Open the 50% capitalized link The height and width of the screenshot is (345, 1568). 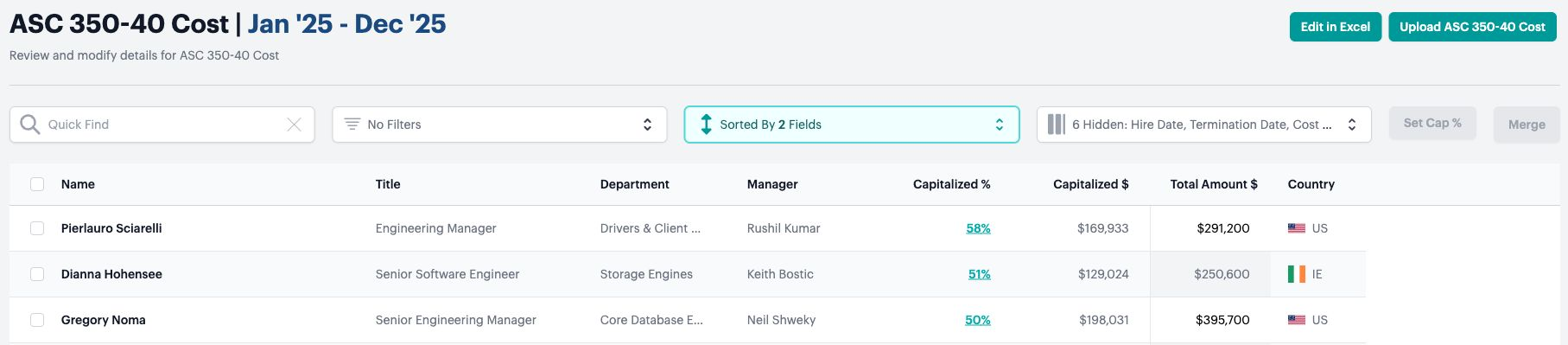click(978, 320)
